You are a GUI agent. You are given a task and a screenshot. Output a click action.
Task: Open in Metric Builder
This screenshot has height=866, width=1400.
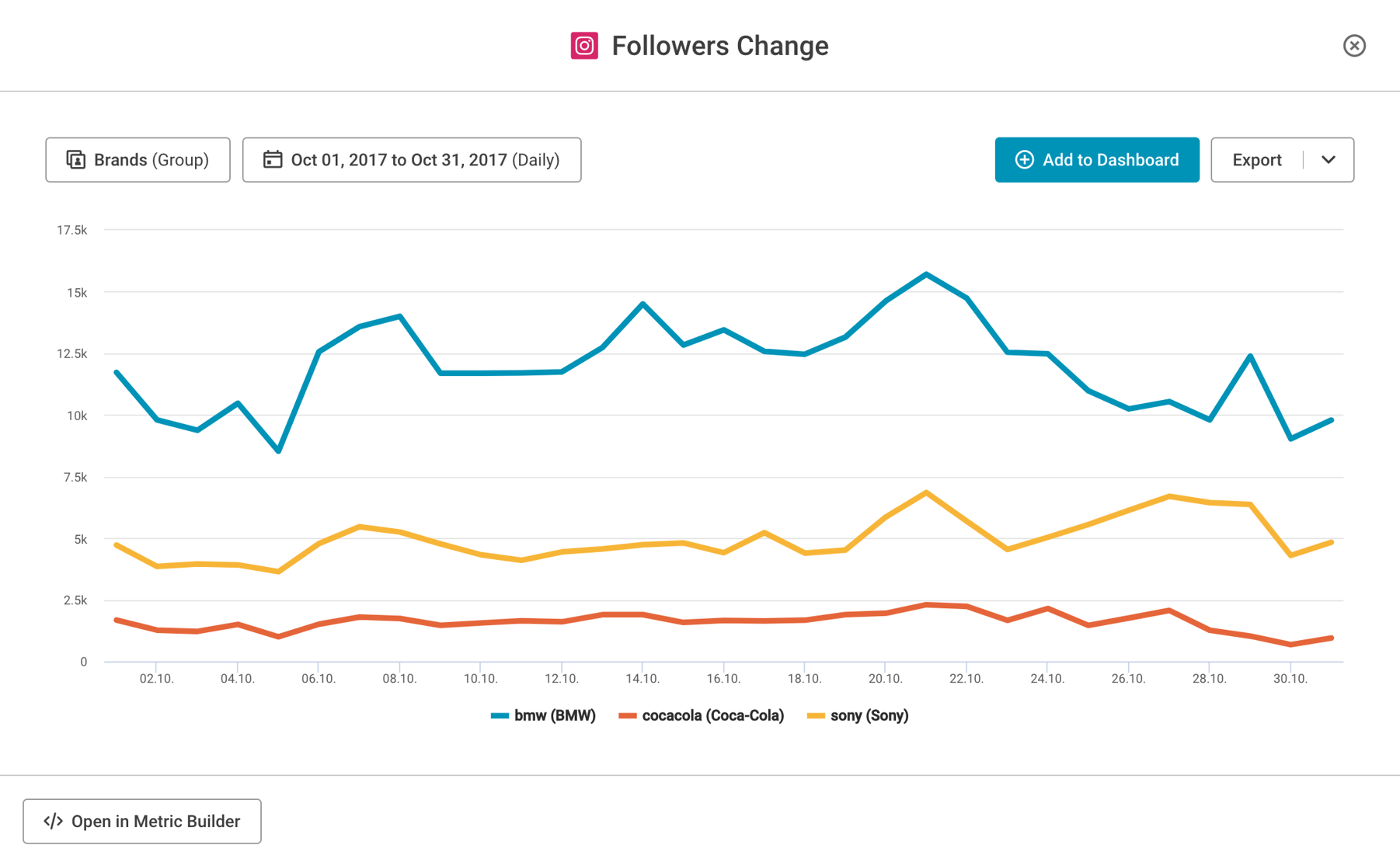tap(142, 821)
